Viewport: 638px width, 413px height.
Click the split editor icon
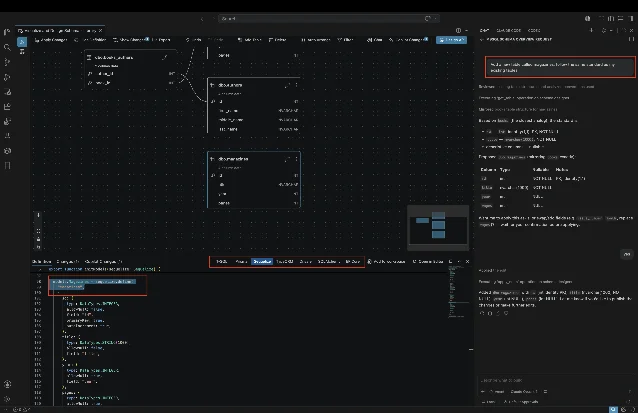(459, 30)
